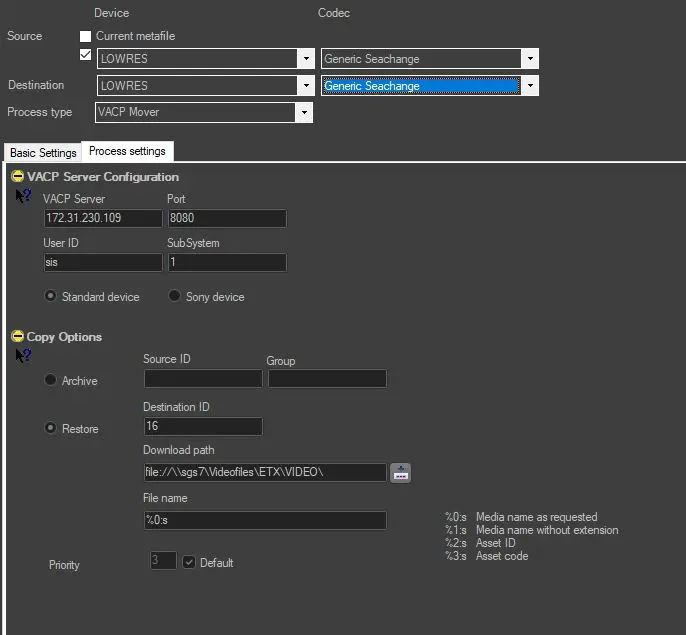
Task: Click the Port field showing 8080
Action: tap(226, 219)
